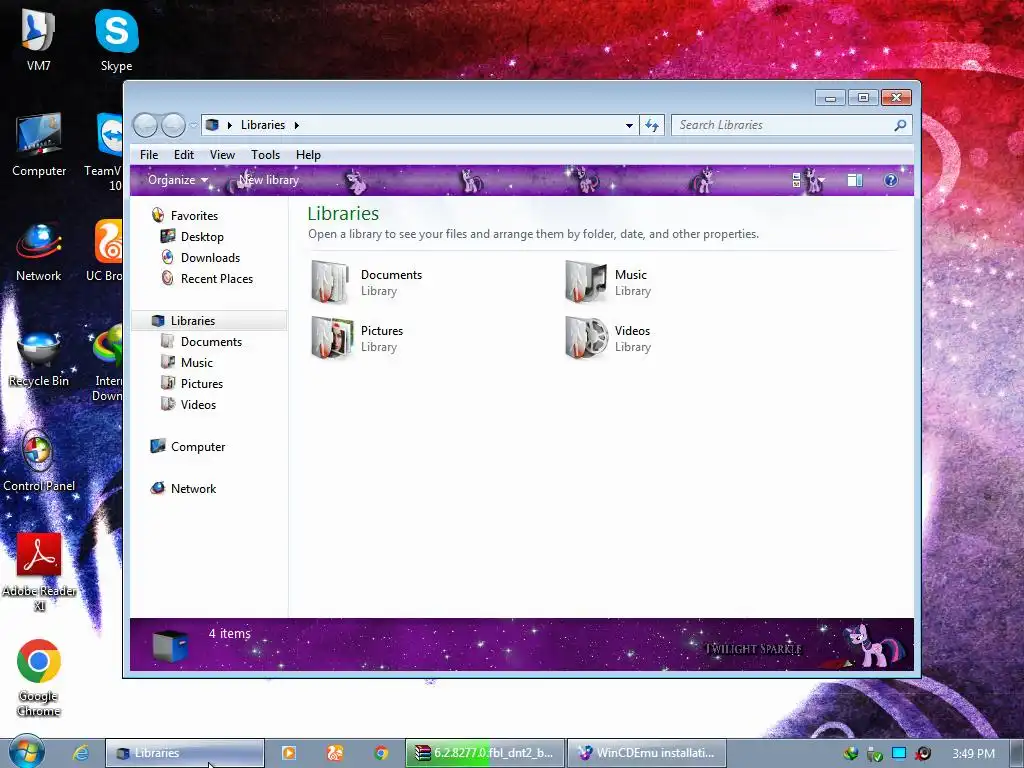Screen dimensions: 1024x768
Task: Open Internet Explorer from taskbar
Action: coord(81,753)
